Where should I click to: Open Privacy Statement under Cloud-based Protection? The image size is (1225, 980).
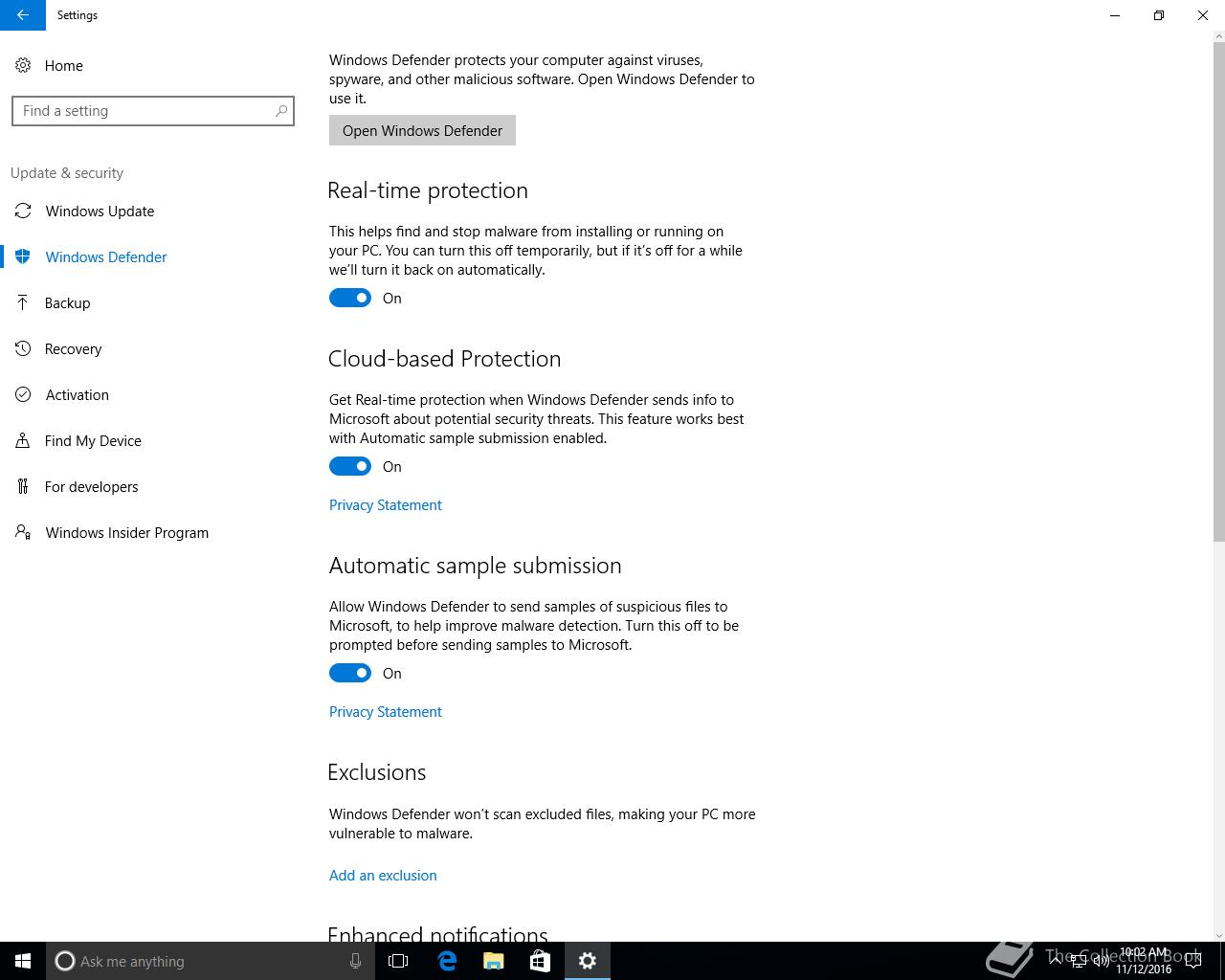click(386, 504)
